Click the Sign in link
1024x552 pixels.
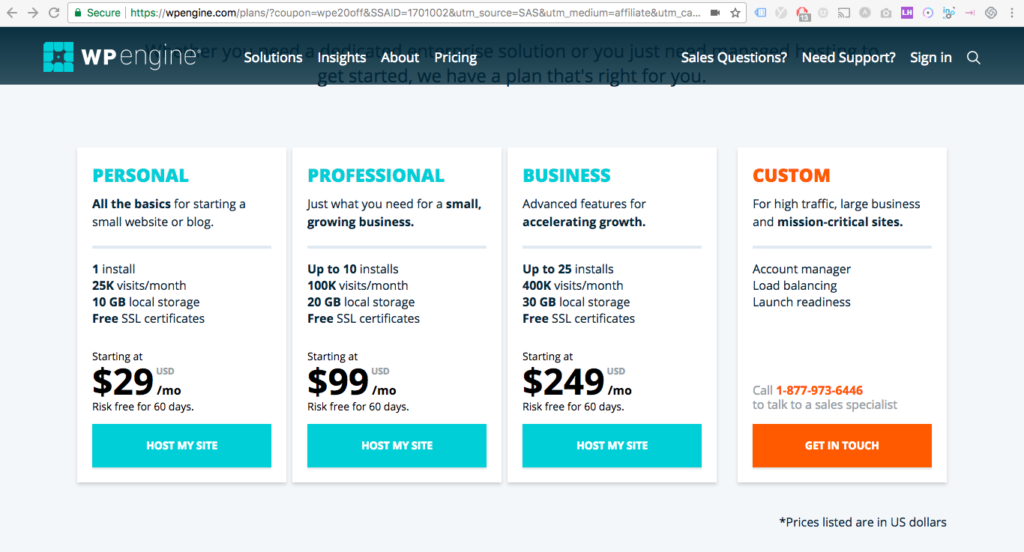click(931, 57)
